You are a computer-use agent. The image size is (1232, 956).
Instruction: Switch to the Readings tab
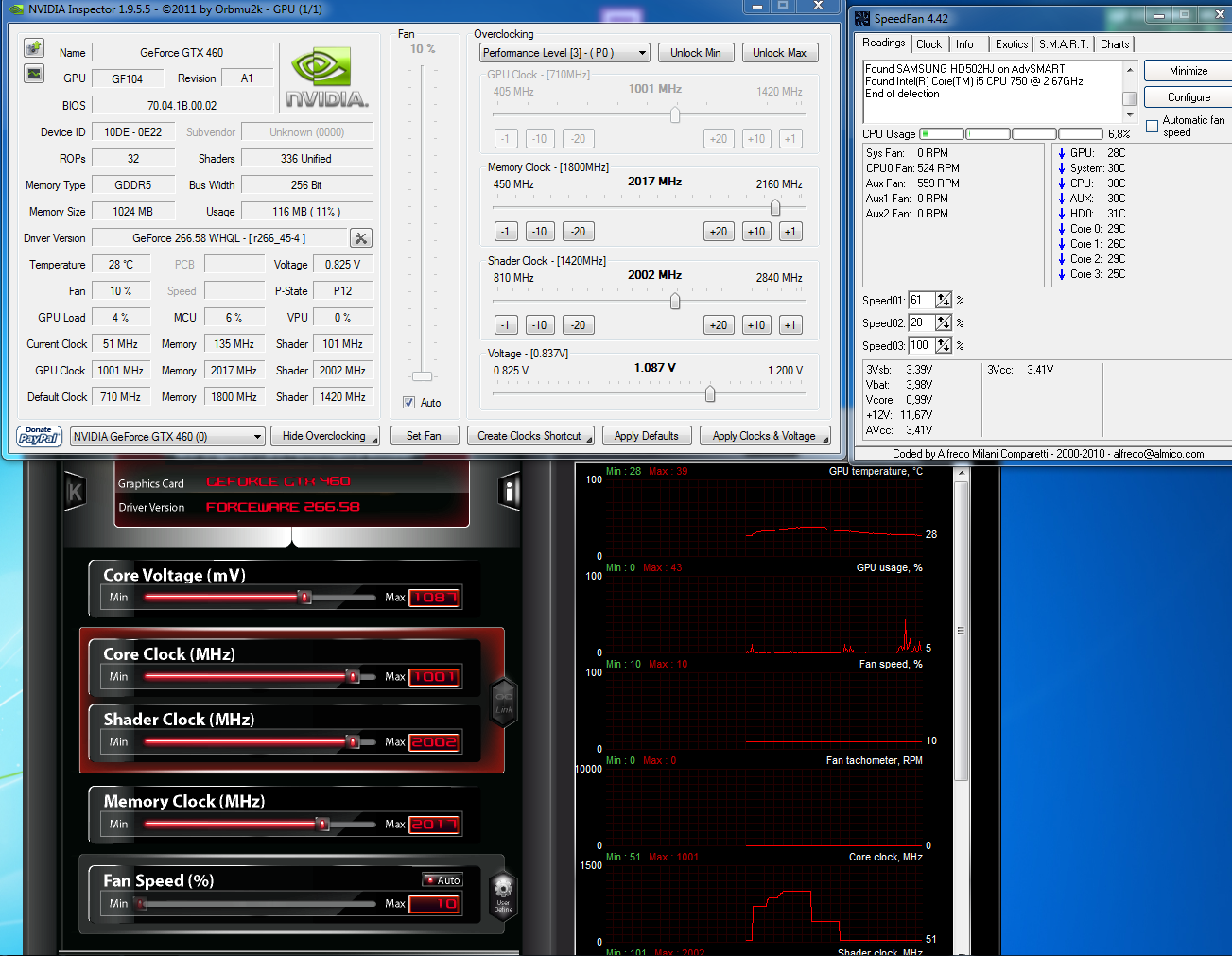883,43
